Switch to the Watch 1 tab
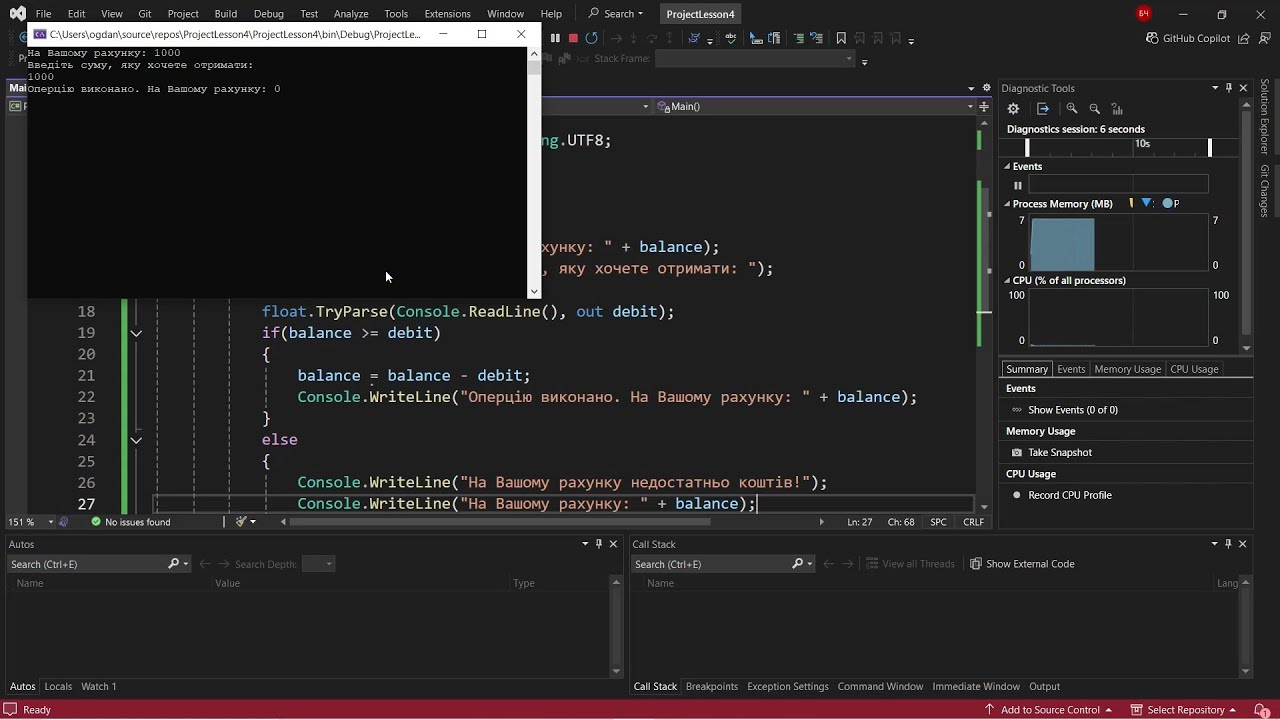 coord(98,686)
